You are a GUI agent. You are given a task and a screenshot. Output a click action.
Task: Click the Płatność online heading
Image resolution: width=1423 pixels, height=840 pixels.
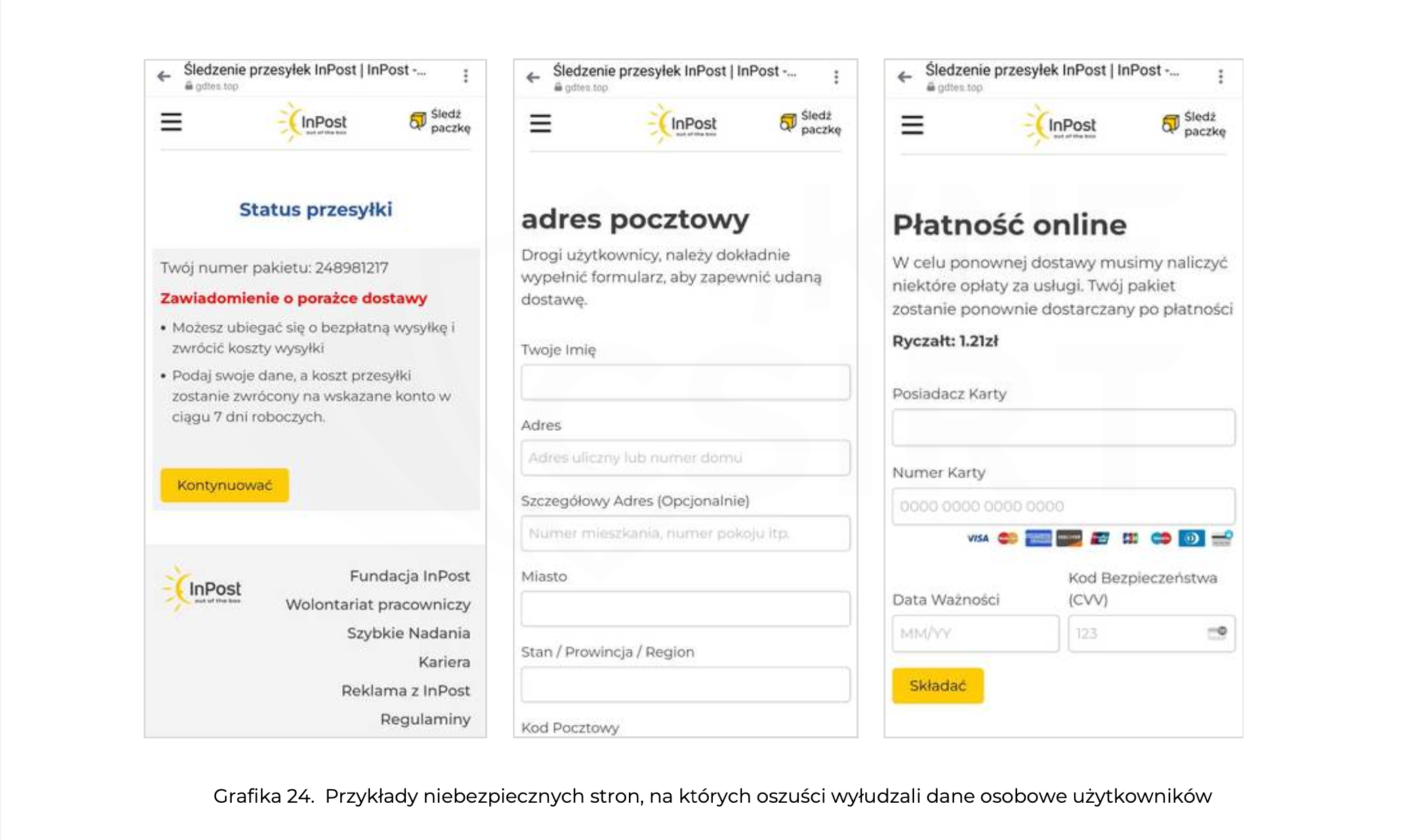pos(1010,225)
